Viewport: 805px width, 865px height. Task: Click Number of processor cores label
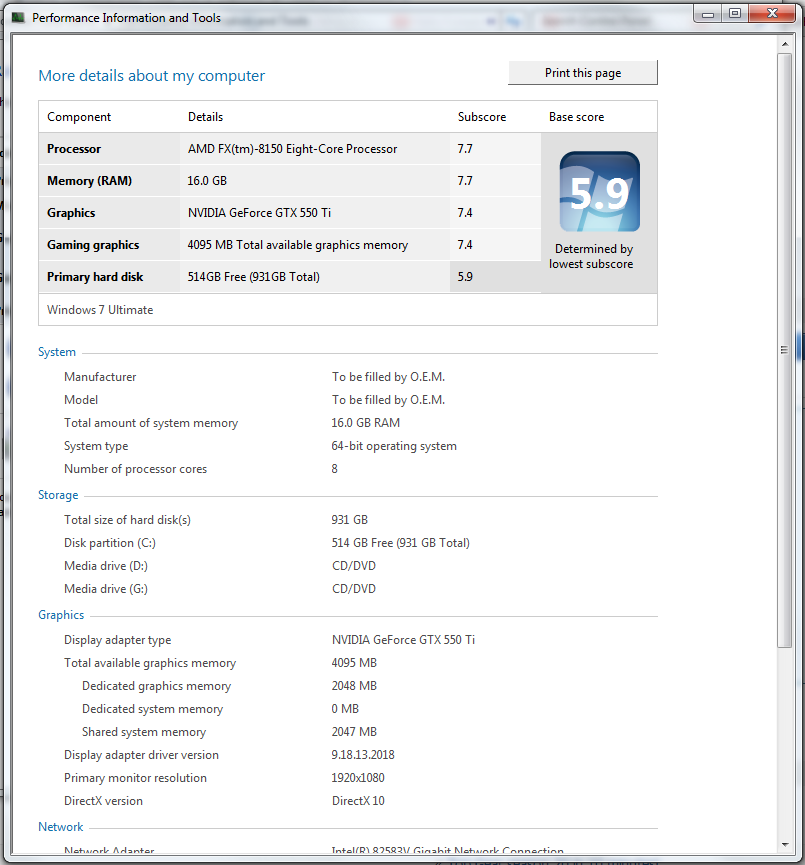pyautogui.click(x=135, y=469)
